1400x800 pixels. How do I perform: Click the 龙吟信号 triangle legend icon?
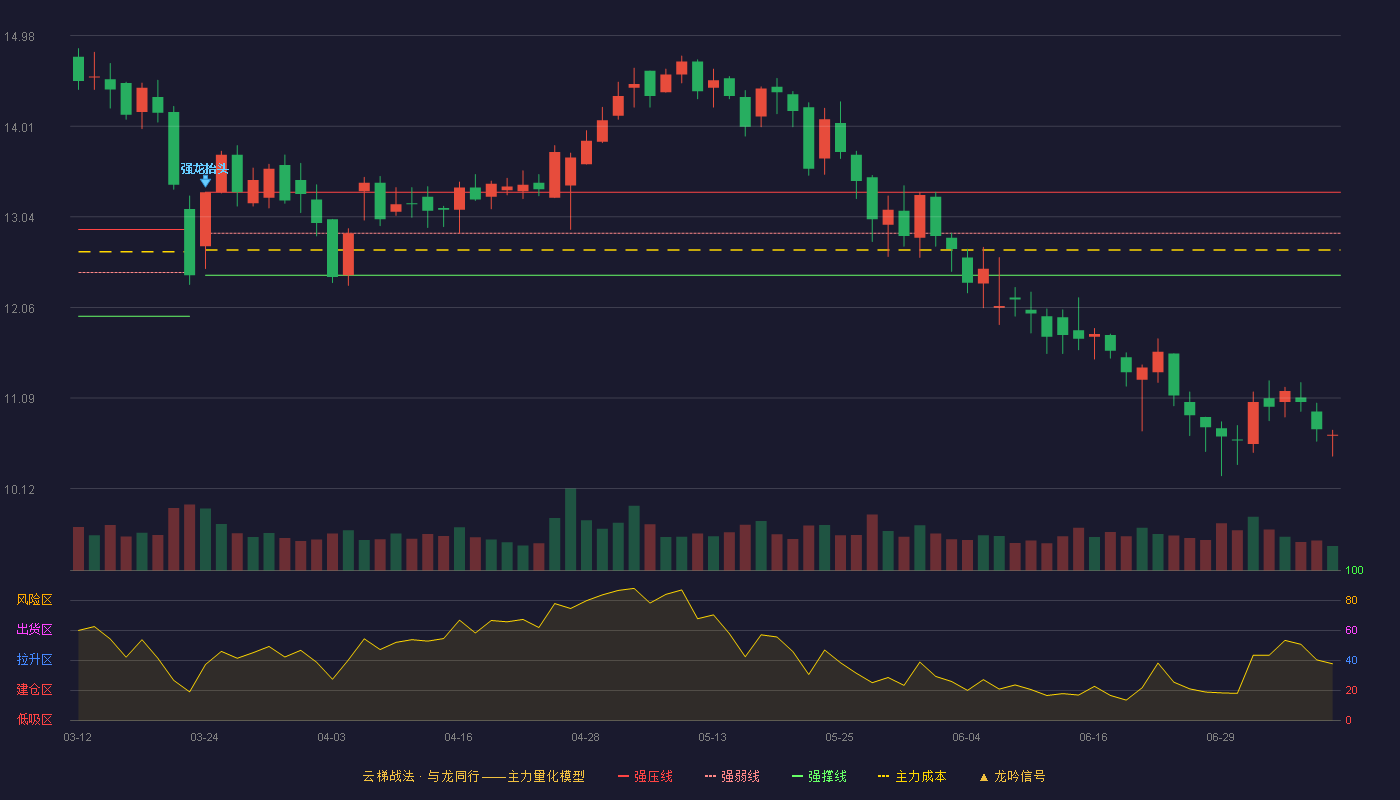click(x=983, y=776)
